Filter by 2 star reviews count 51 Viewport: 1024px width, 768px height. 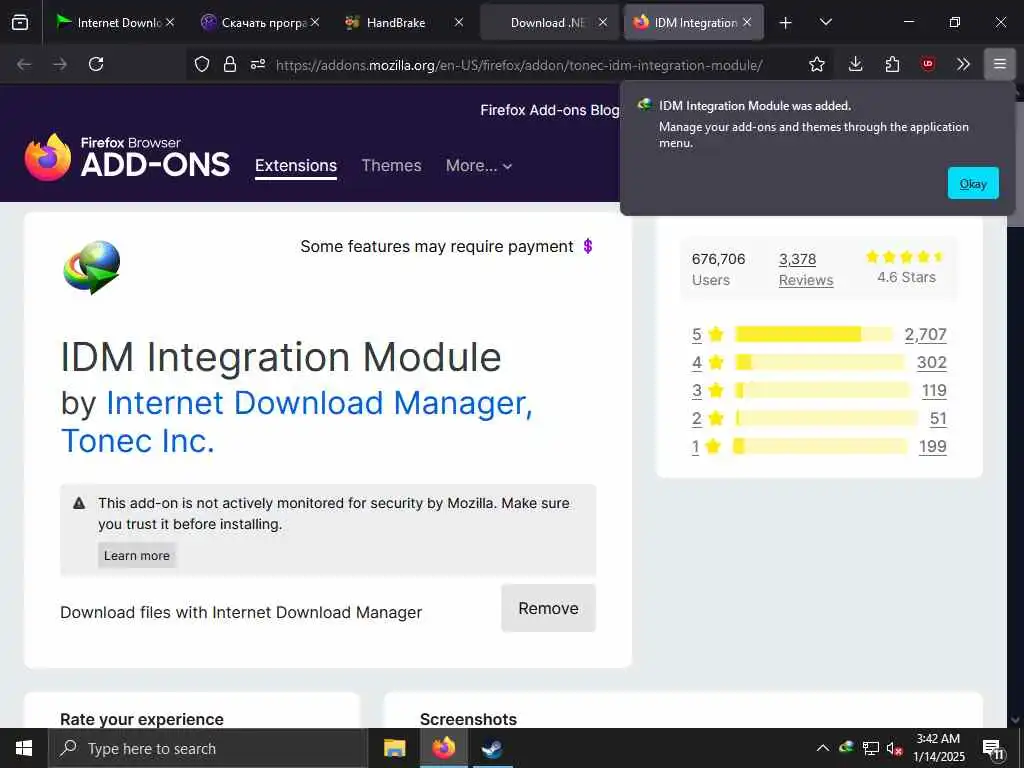pos(938,419)
